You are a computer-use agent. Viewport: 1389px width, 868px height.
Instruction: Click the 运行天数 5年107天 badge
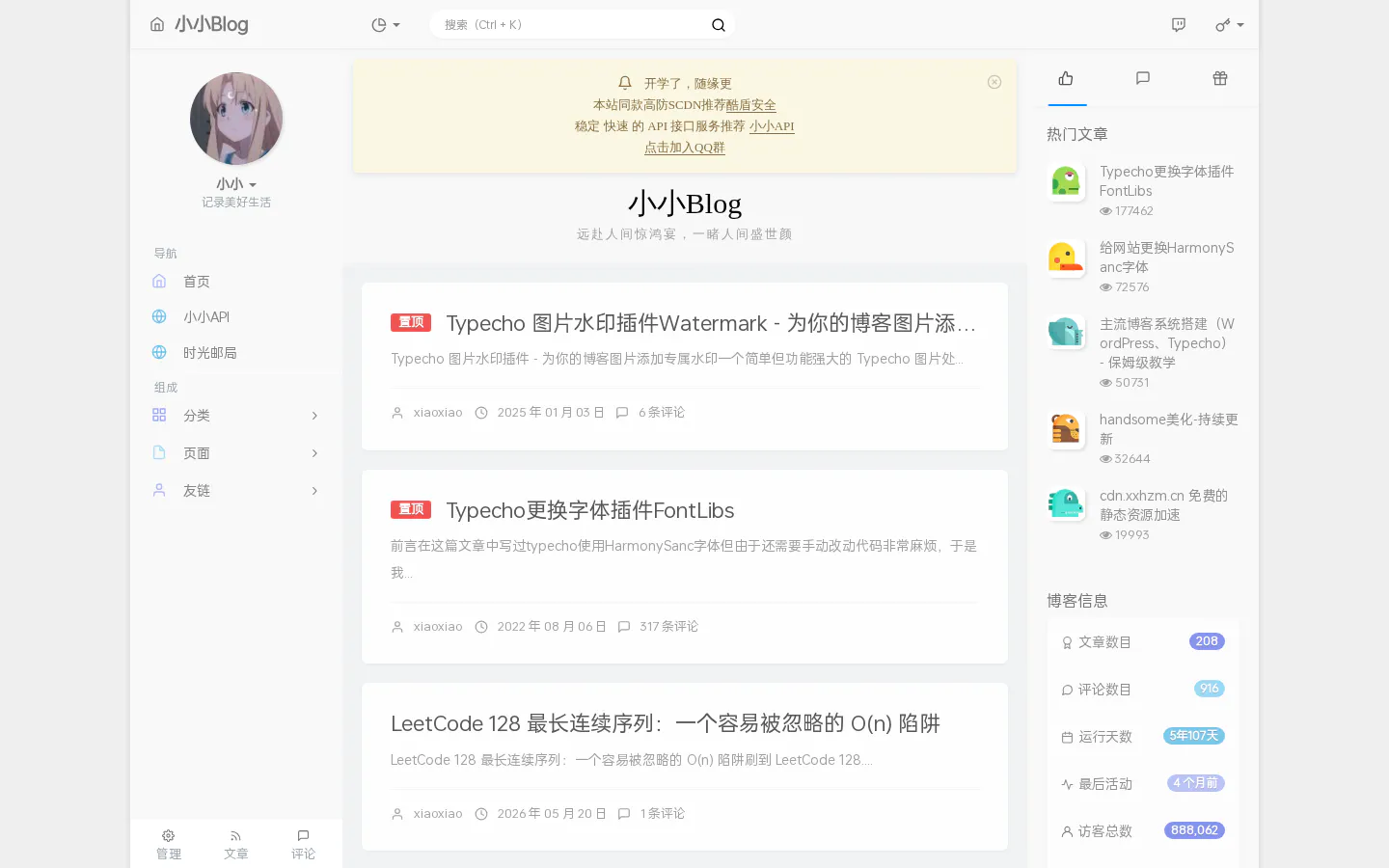tap(1194, 736)
